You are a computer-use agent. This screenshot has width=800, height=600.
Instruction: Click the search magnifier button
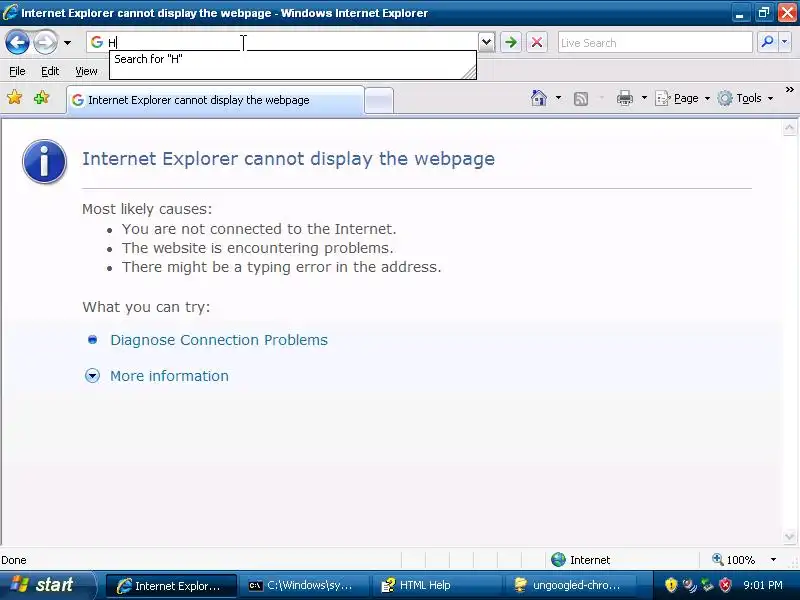[x=767, y=42]
